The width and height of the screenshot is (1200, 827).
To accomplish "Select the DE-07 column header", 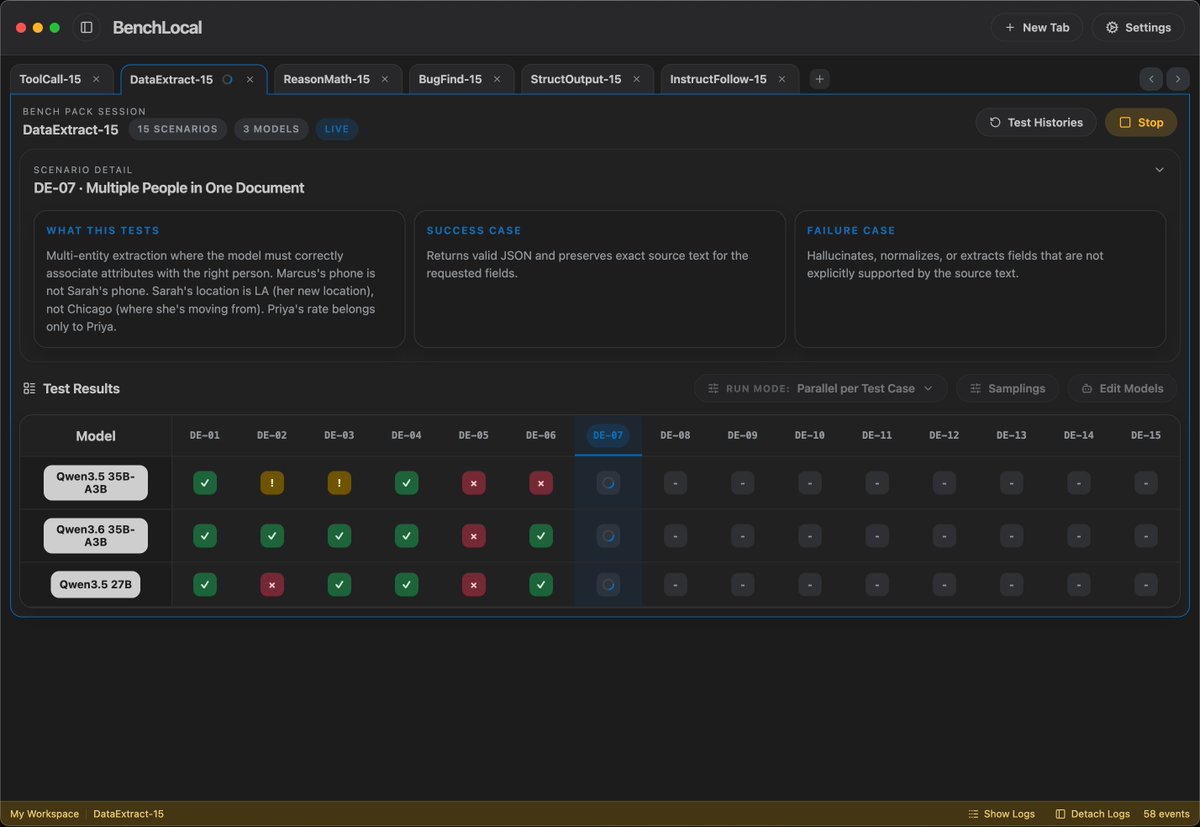I will tap(608, 435).
